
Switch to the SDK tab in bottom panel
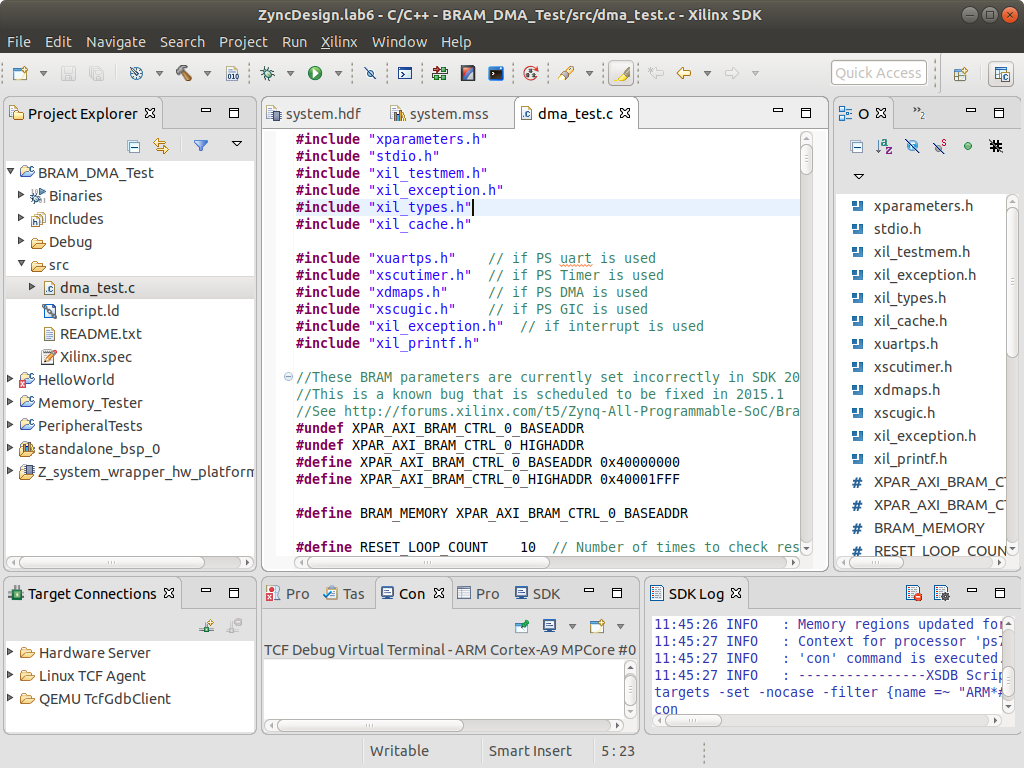tap(537, 594)
